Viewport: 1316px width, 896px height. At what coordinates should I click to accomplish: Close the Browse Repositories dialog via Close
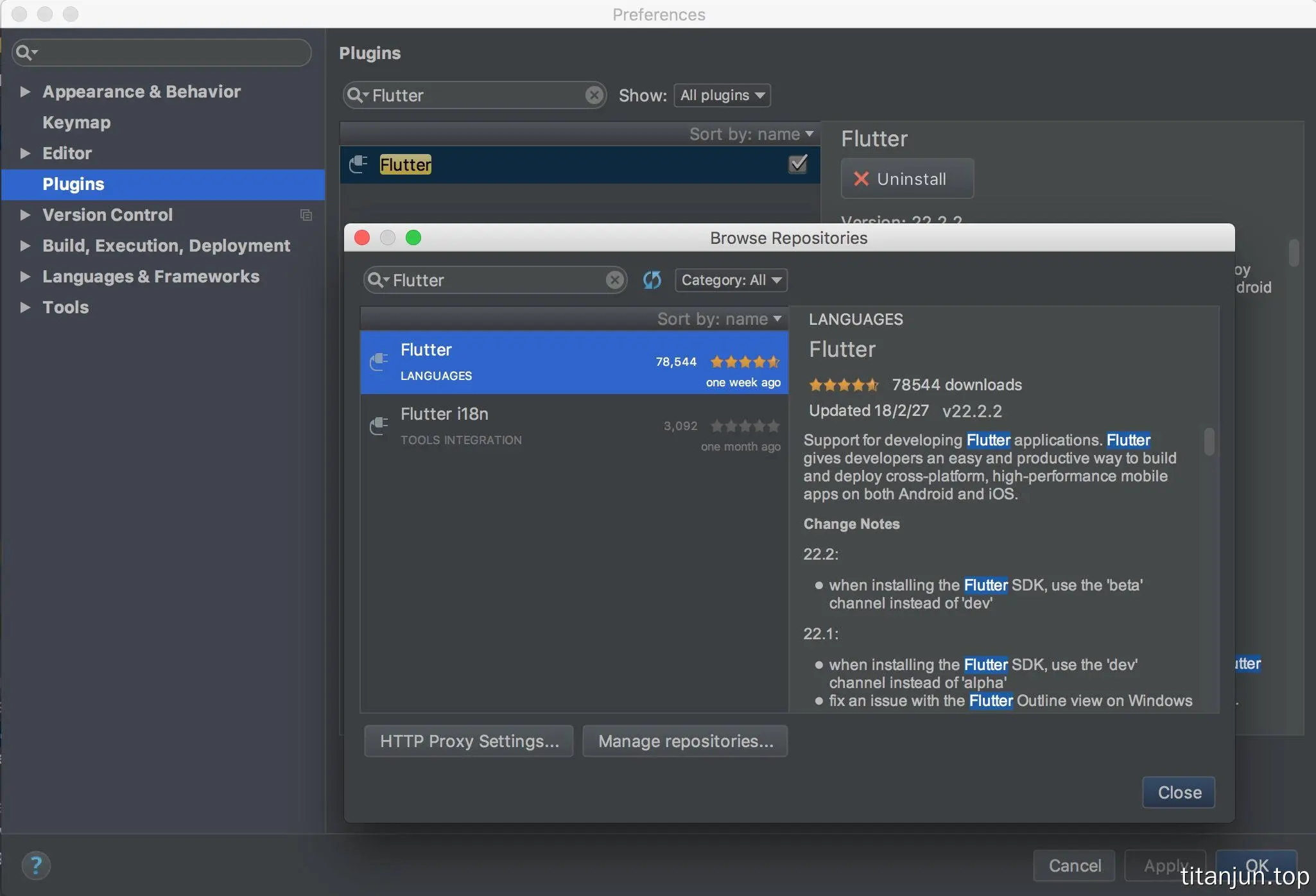point(1179,792)
